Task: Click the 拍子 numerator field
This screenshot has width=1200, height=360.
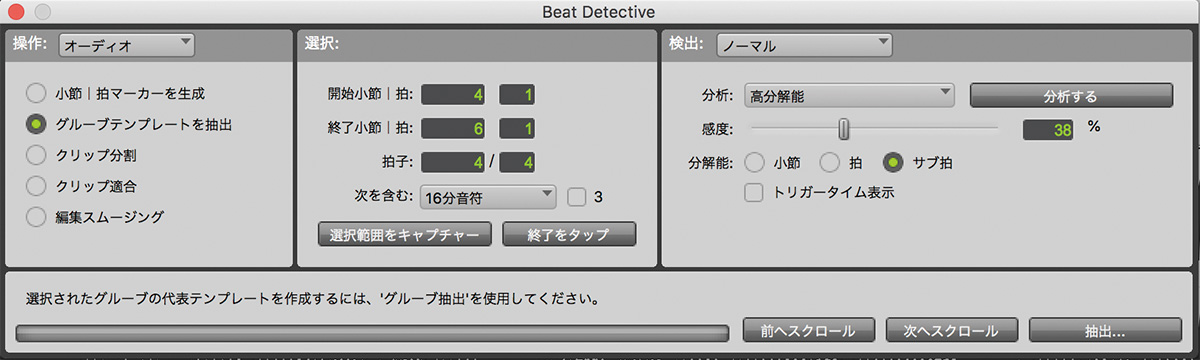Action: [x=454, y=162]
